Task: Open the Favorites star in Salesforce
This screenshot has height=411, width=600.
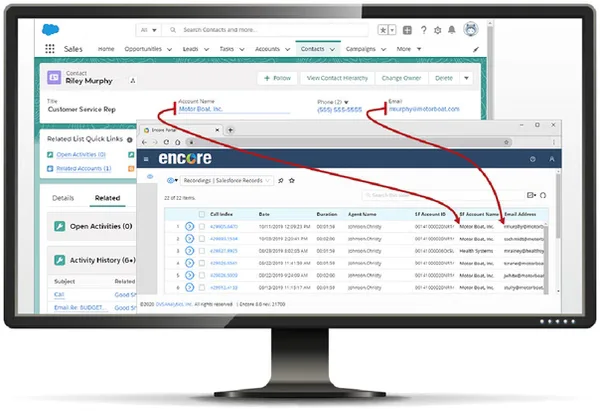Action: click(382, 30)
